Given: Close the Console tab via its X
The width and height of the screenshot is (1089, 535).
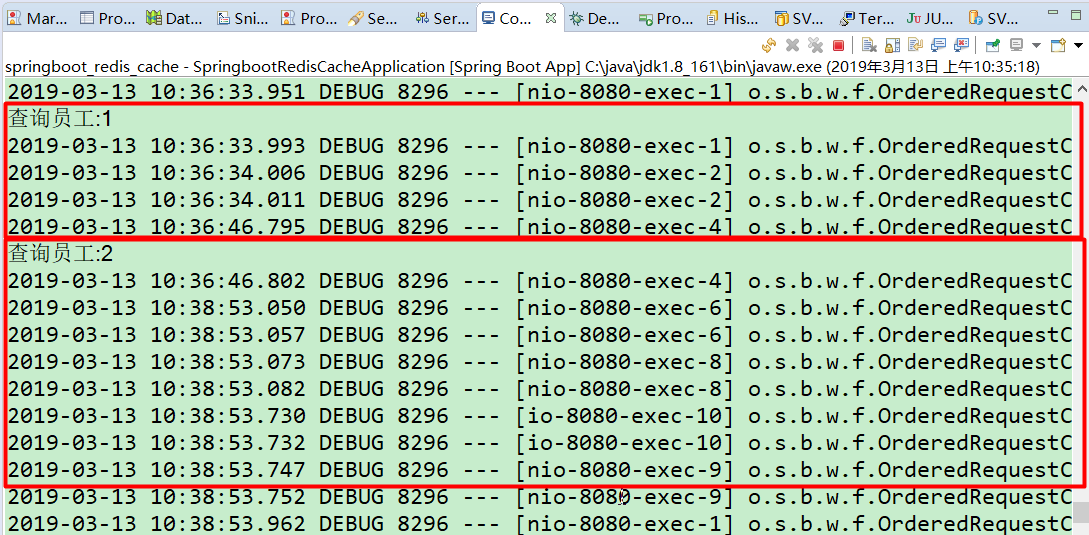Looking at the screenshot, I should pyautogui.click(x=551, y=19).
